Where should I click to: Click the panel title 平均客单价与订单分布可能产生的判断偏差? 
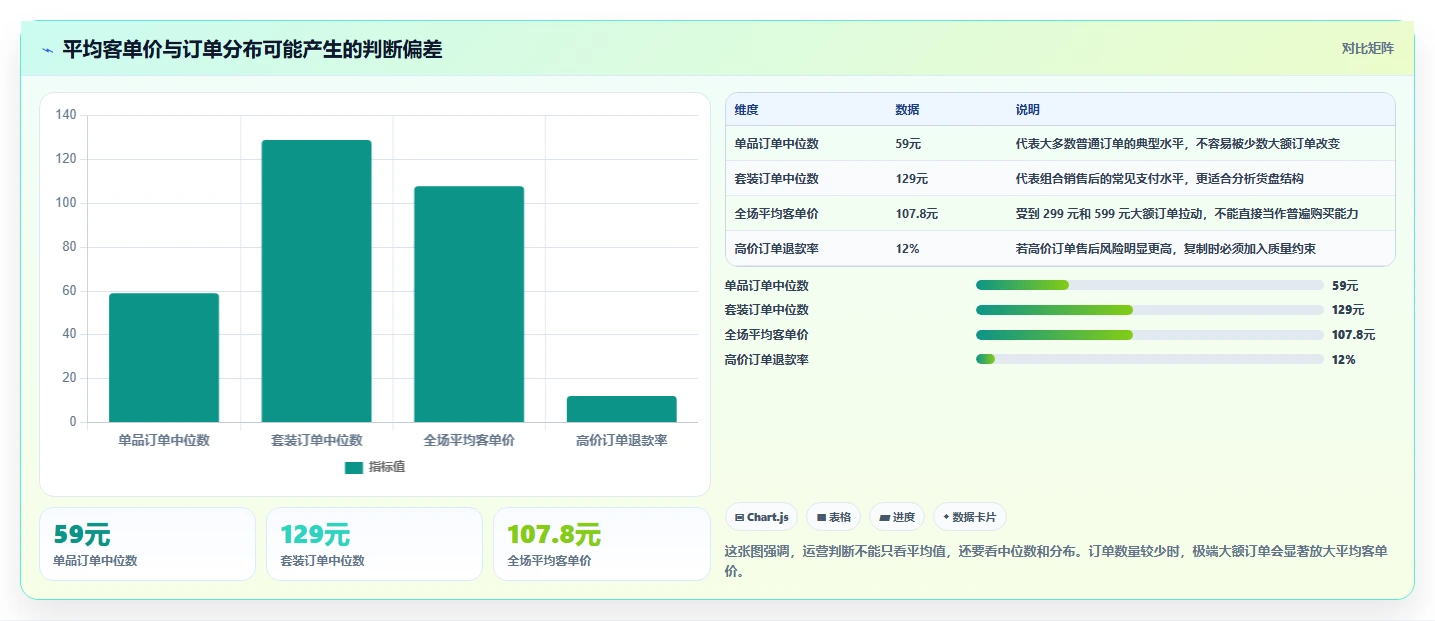pyautogui.click(x=252, y=49)
